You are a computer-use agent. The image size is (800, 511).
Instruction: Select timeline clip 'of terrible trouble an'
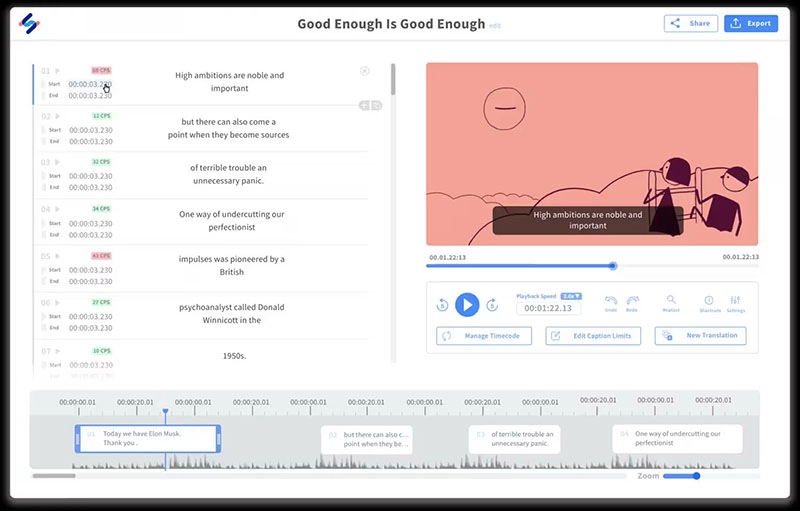pyautogui.click(x=515, y=439)
